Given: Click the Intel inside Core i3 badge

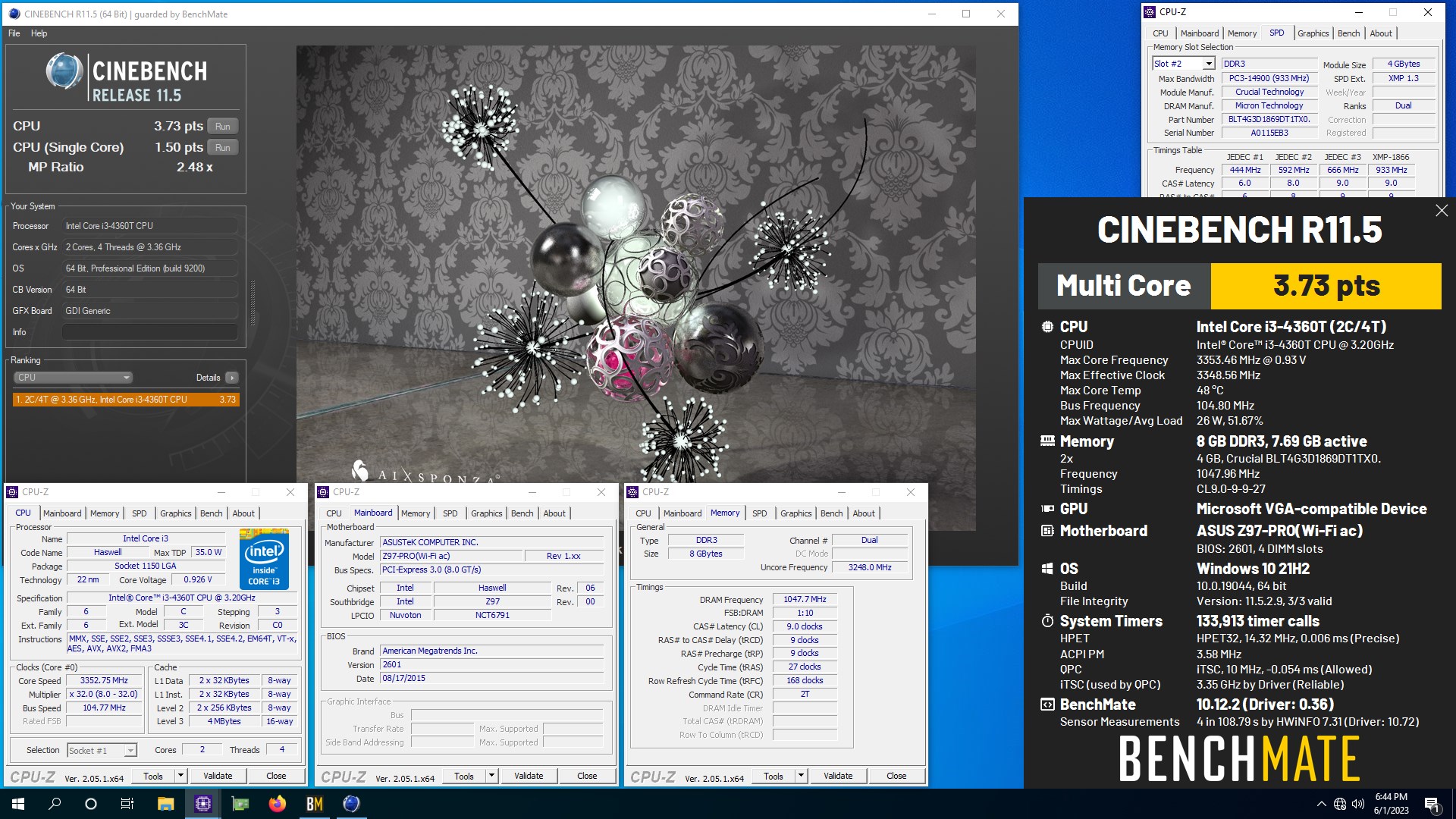Looking at the screenshot, I should click(x=264, y=559).
